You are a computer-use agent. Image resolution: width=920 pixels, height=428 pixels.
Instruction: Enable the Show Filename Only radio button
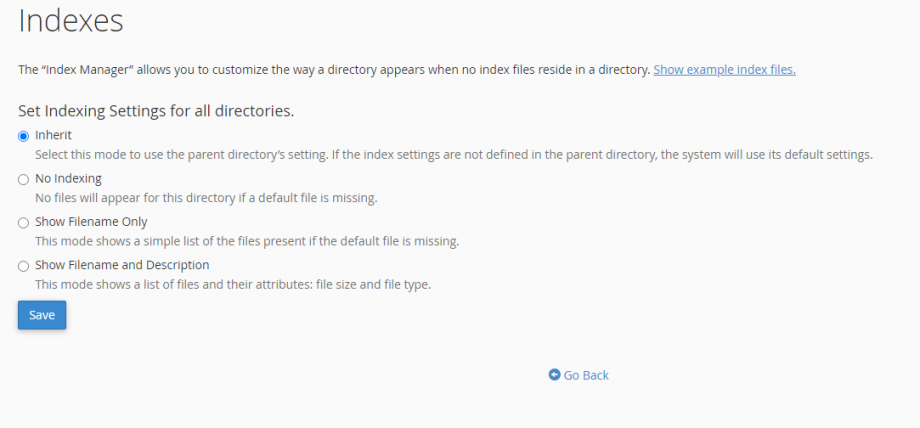23,223
